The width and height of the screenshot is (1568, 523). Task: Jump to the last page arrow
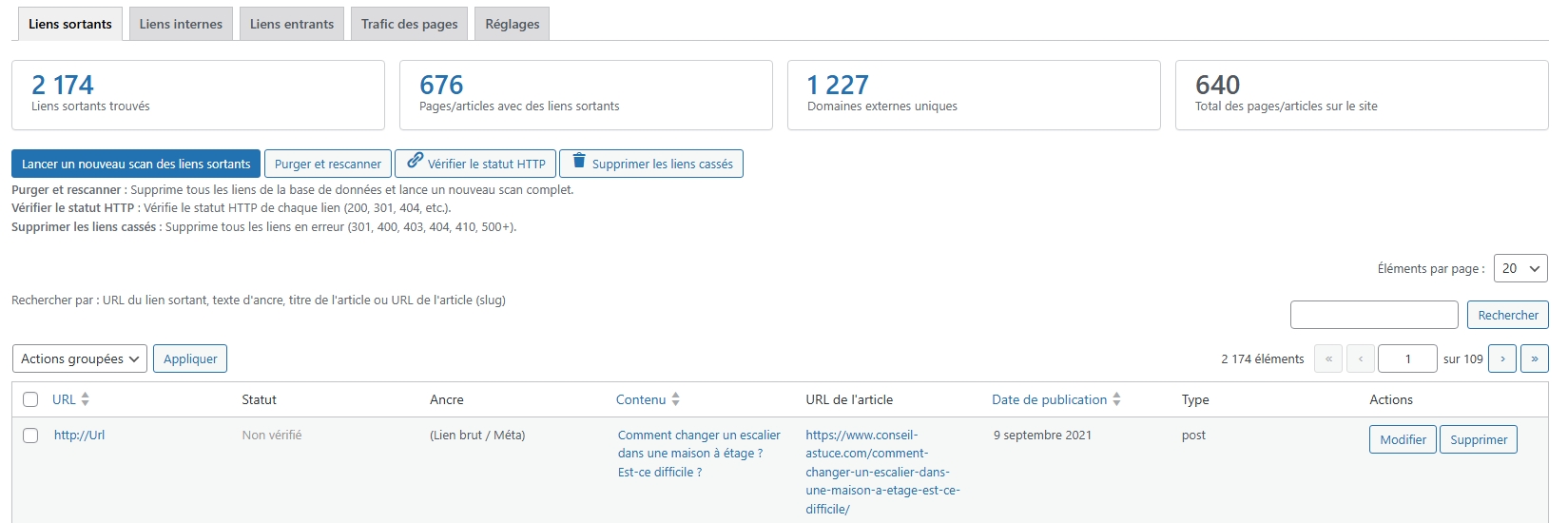[x=1535, y=358]
